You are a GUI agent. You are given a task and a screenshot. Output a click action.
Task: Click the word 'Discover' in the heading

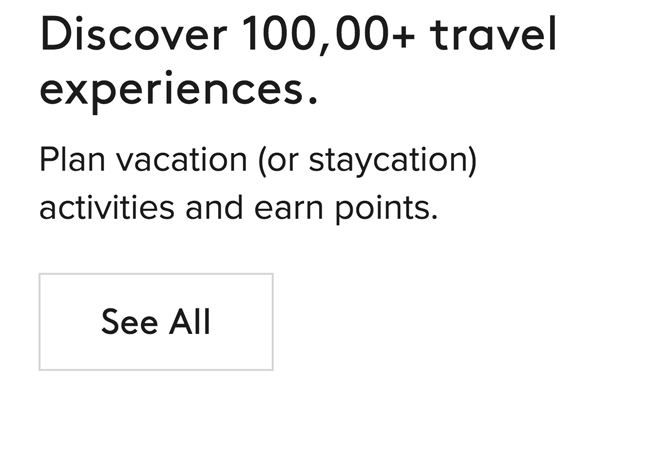tap(133, 36)
